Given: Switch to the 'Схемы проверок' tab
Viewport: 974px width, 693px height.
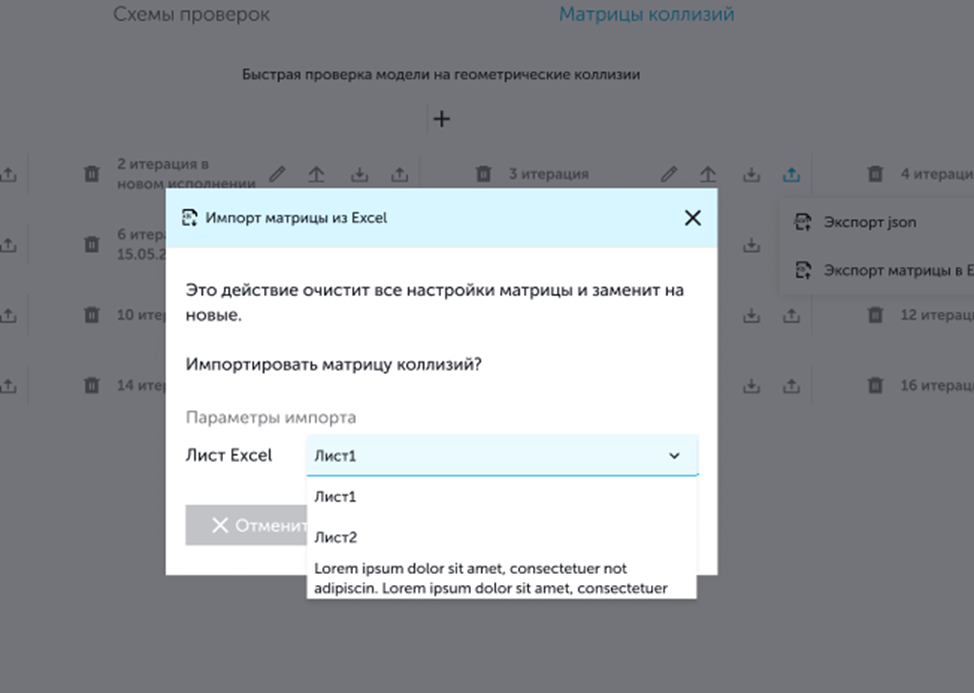Looking at the screenshot, I should (191, 15).
